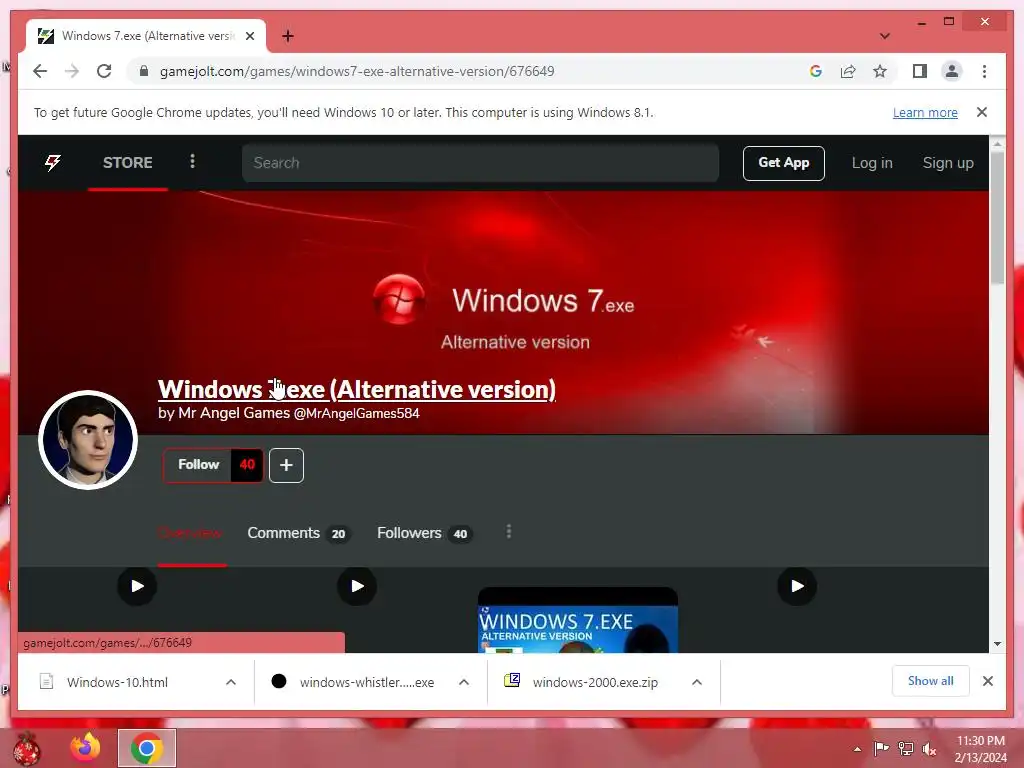
Task: Click the Action Center flag icon
Action: (881, 748)
